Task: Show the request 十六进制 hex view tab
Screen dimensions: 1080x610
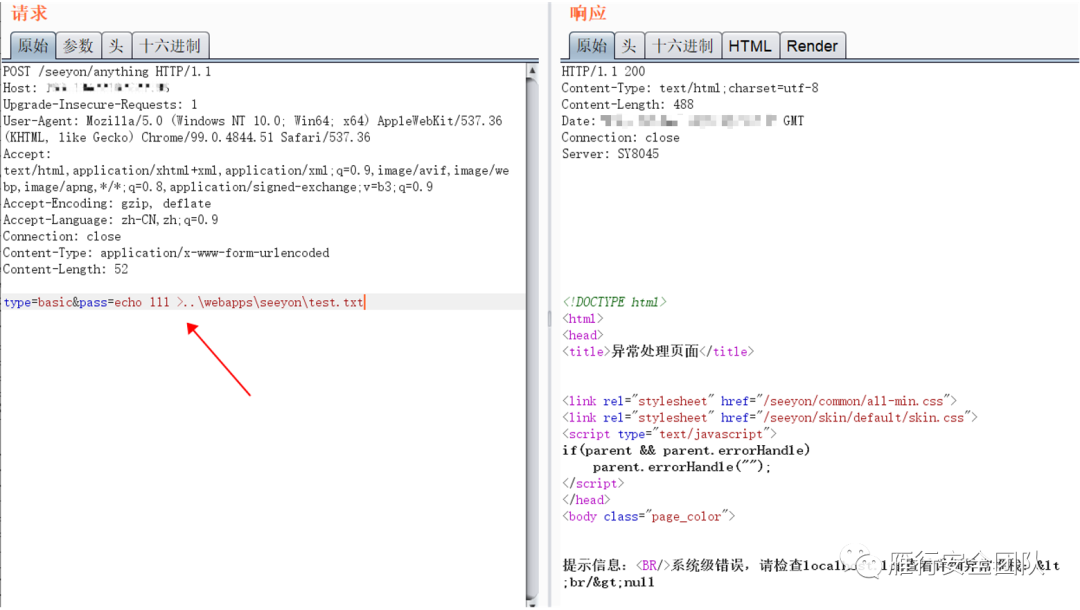Action: pos(170,46)
